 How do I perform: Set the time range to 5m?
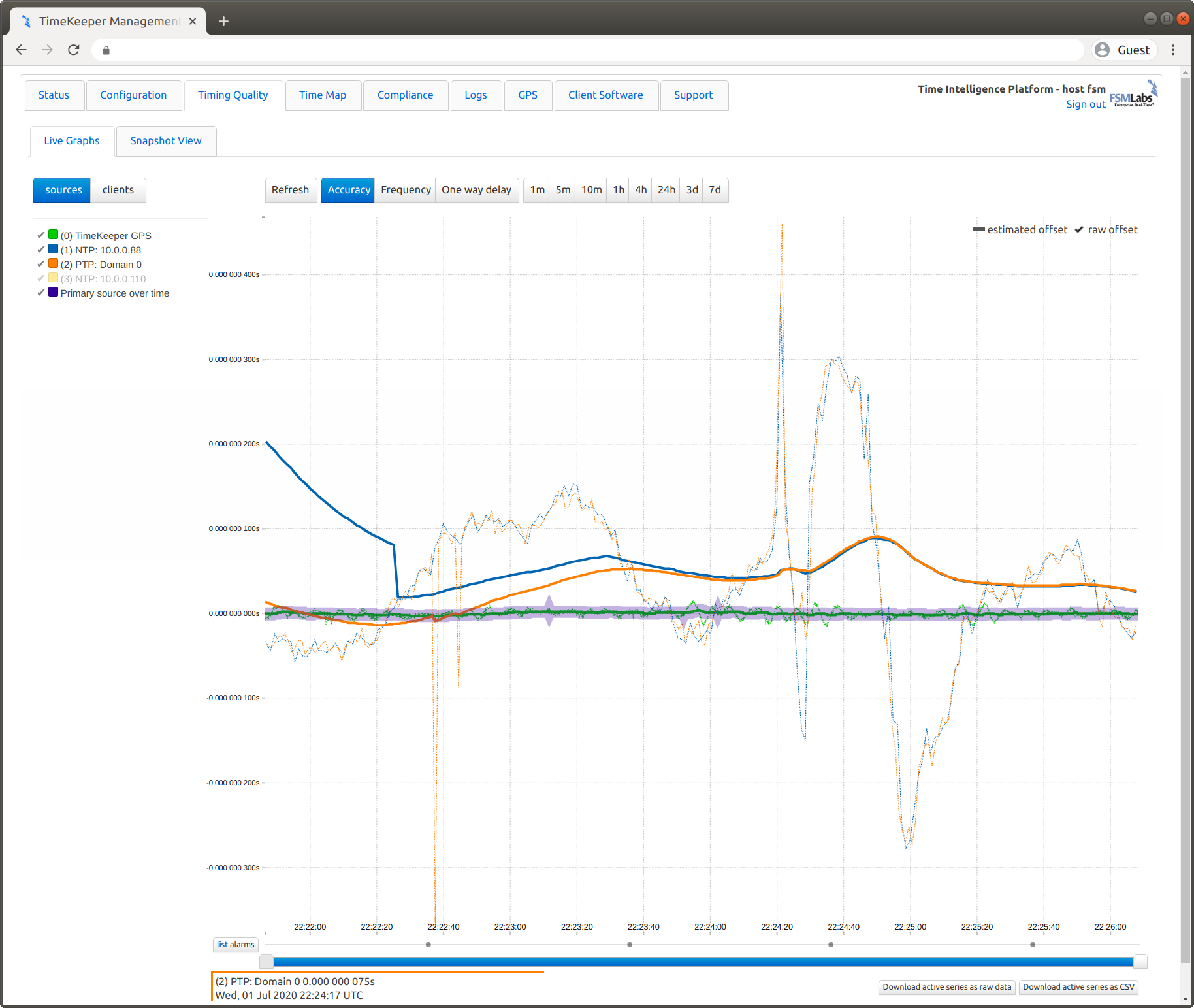(563, 190)
